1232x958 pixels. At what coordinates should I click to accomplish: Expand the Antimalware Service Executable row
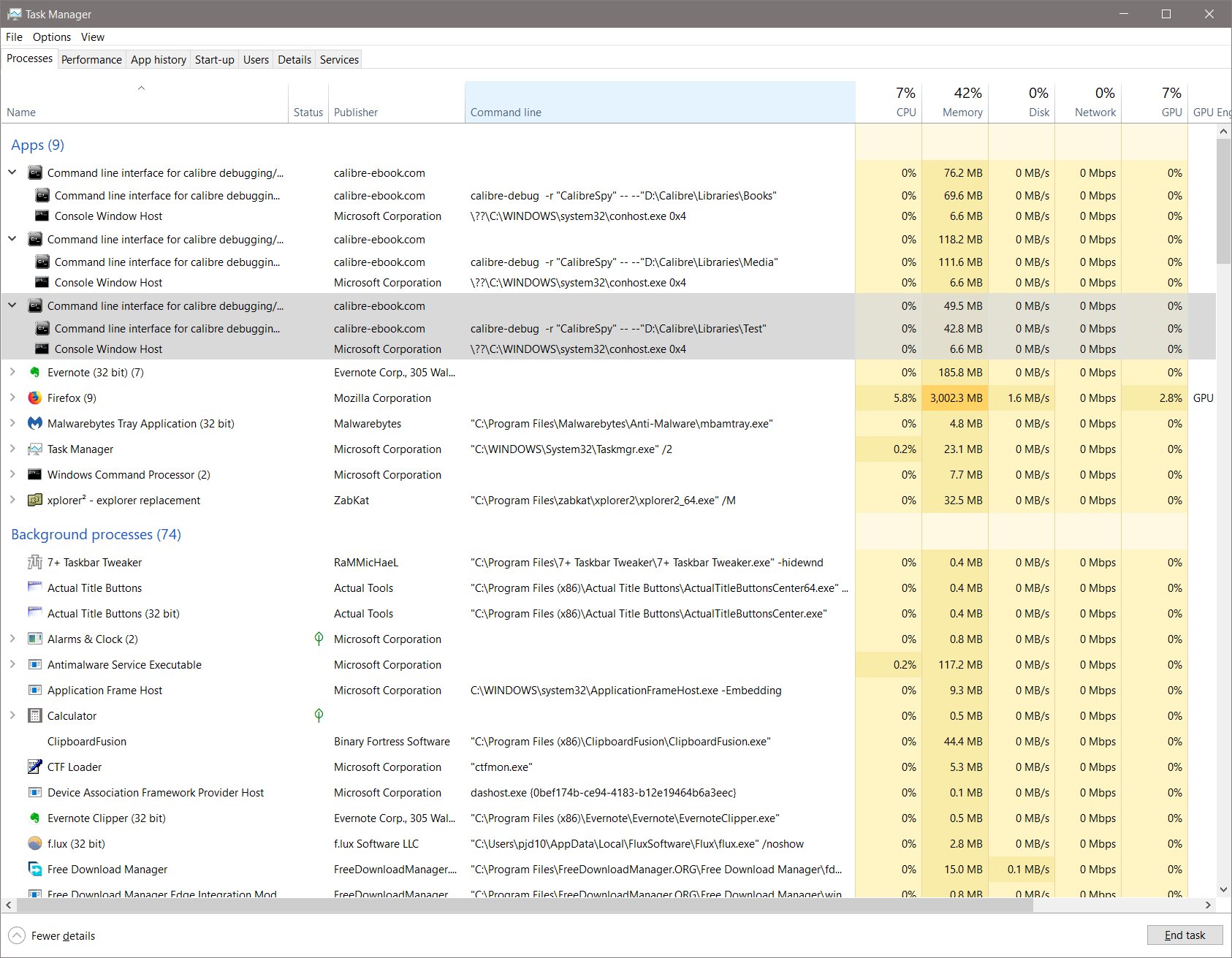[x=12, y=664]
